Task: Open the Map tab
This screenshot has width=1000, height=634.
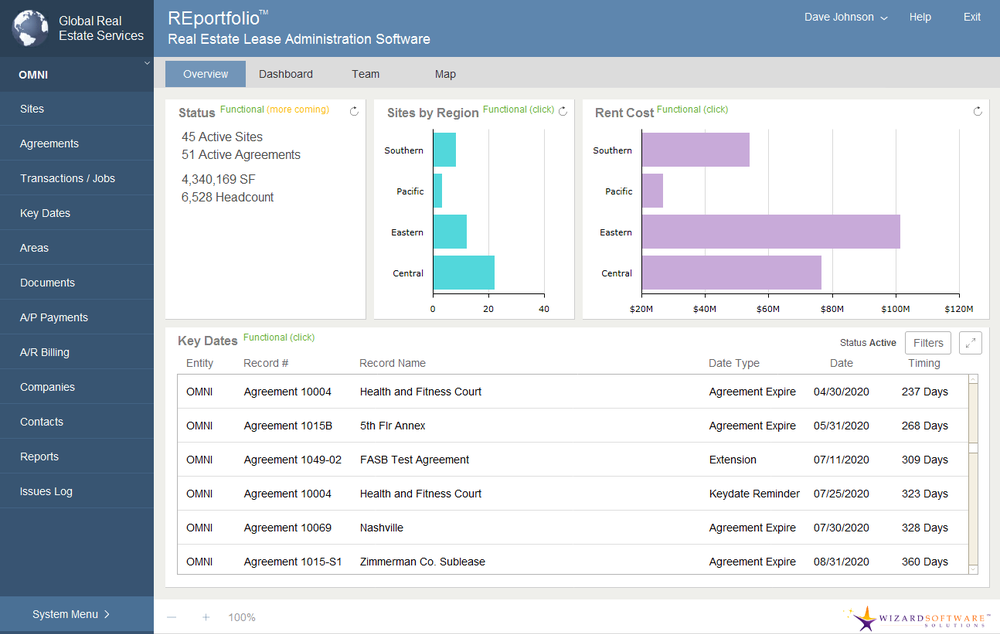Action: (x=445, y=73)
